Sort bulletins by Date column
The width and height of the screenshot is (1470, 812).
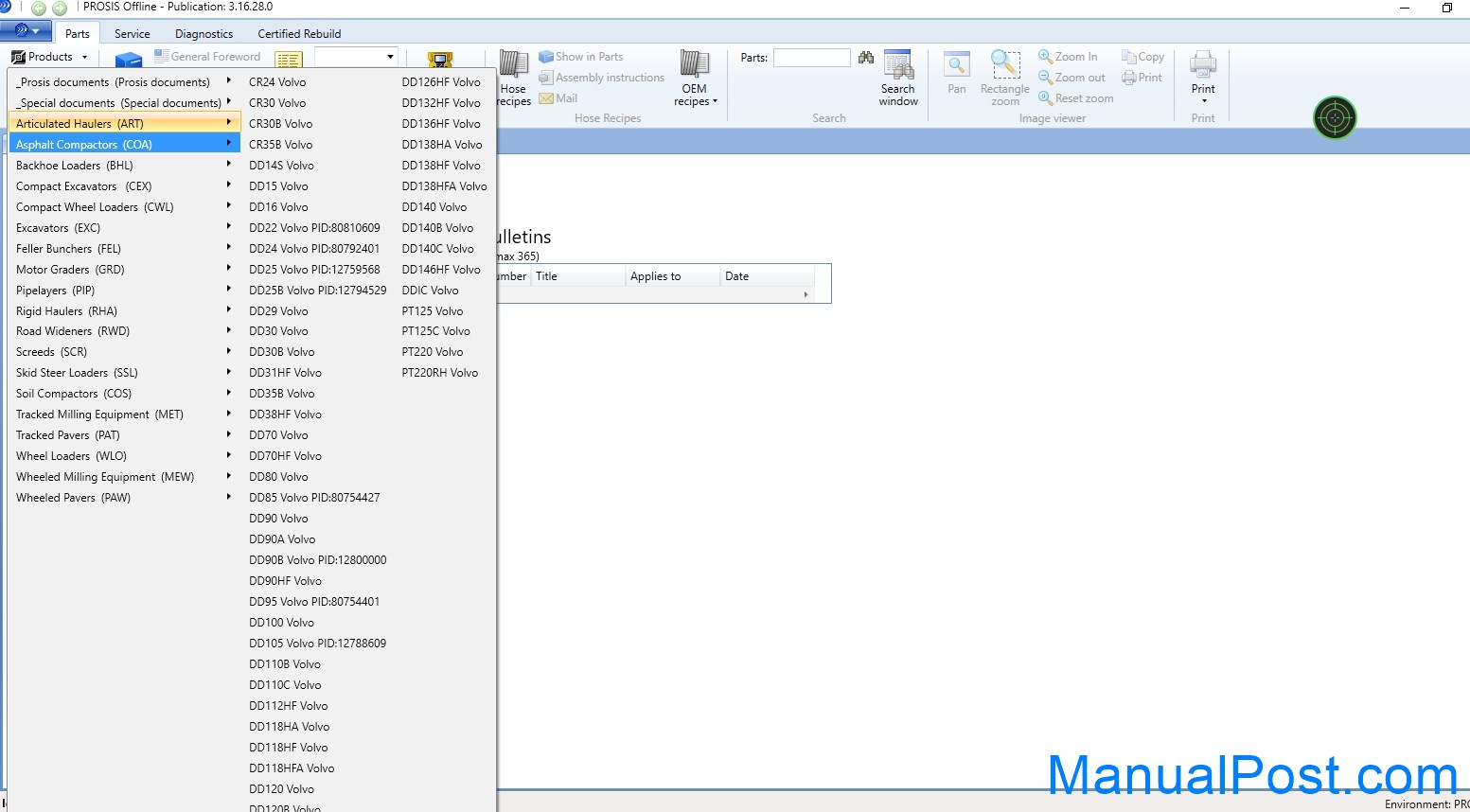[x=767, y=276]
